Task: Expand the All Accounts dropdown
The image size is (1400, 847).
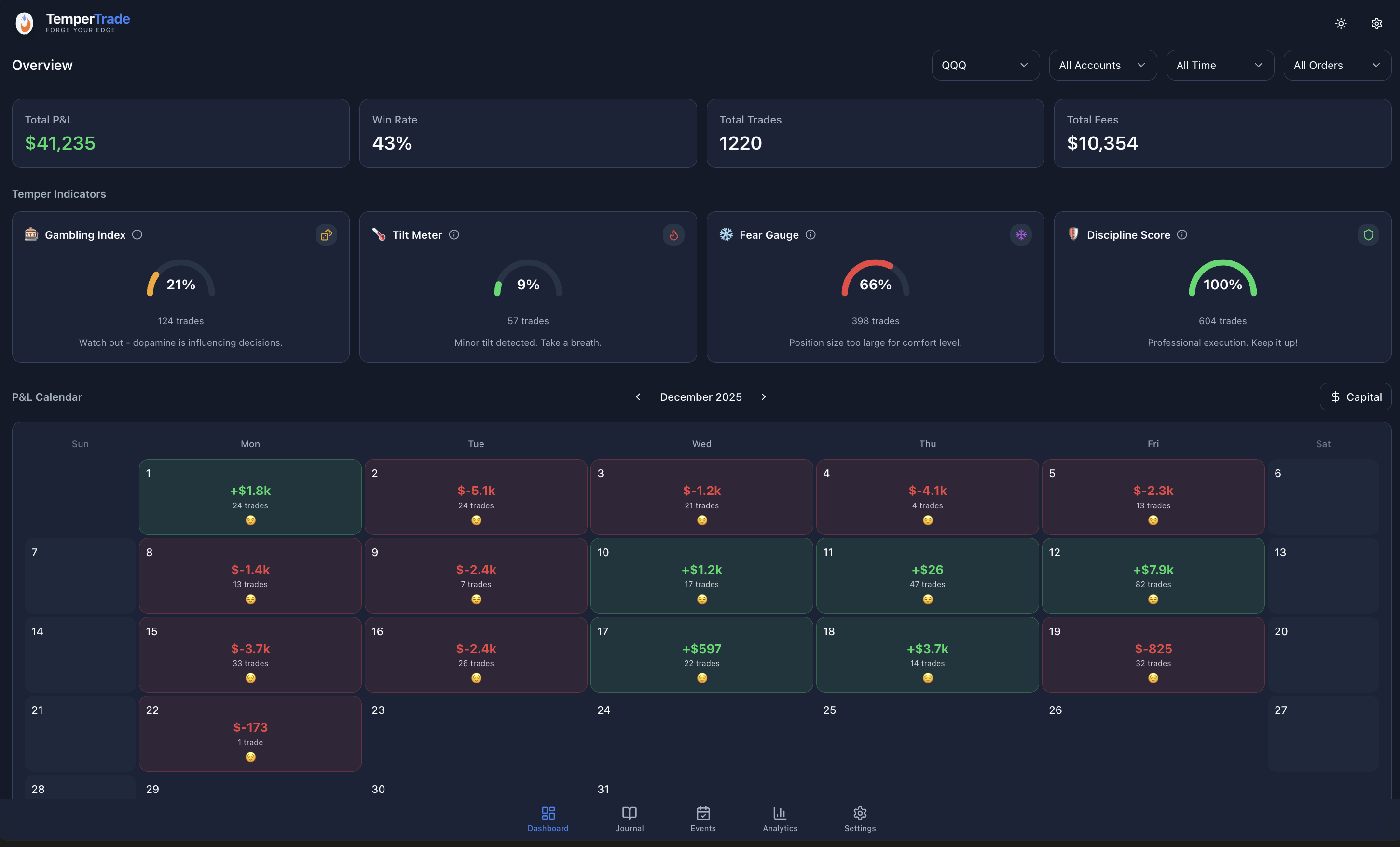Action: pyautogui.click(x=1102, y=65)
